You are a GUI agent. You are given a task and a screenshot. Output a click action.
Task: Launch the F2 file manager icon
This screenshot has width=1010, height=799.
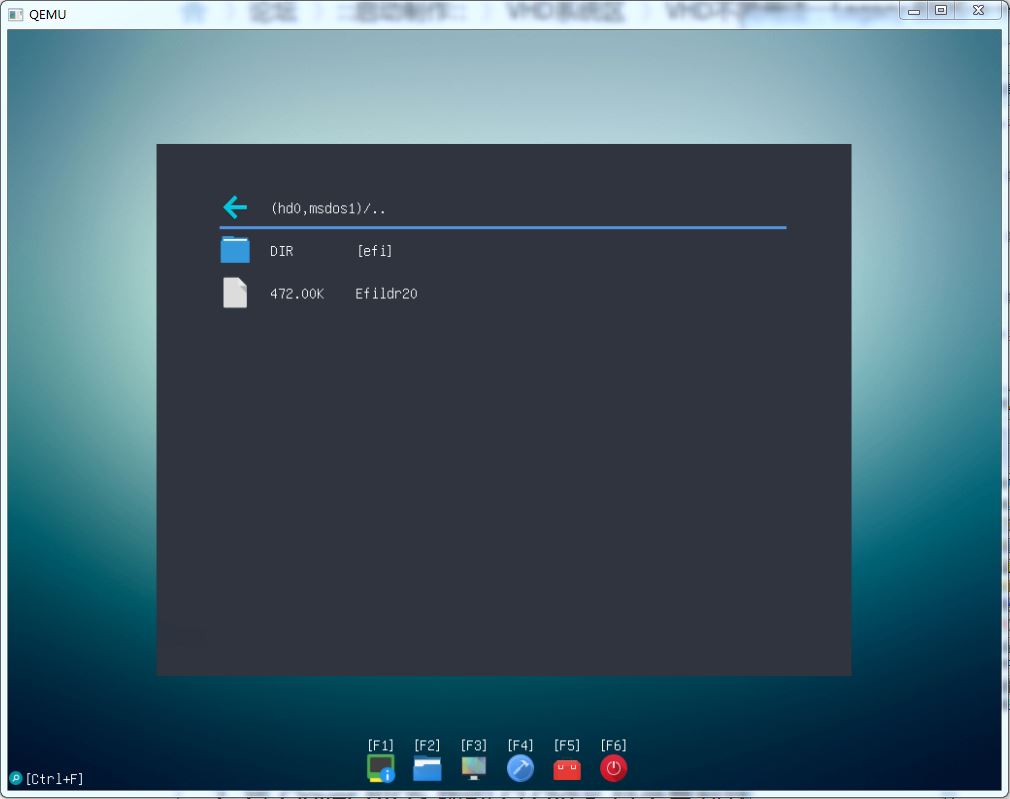(427, 768)
